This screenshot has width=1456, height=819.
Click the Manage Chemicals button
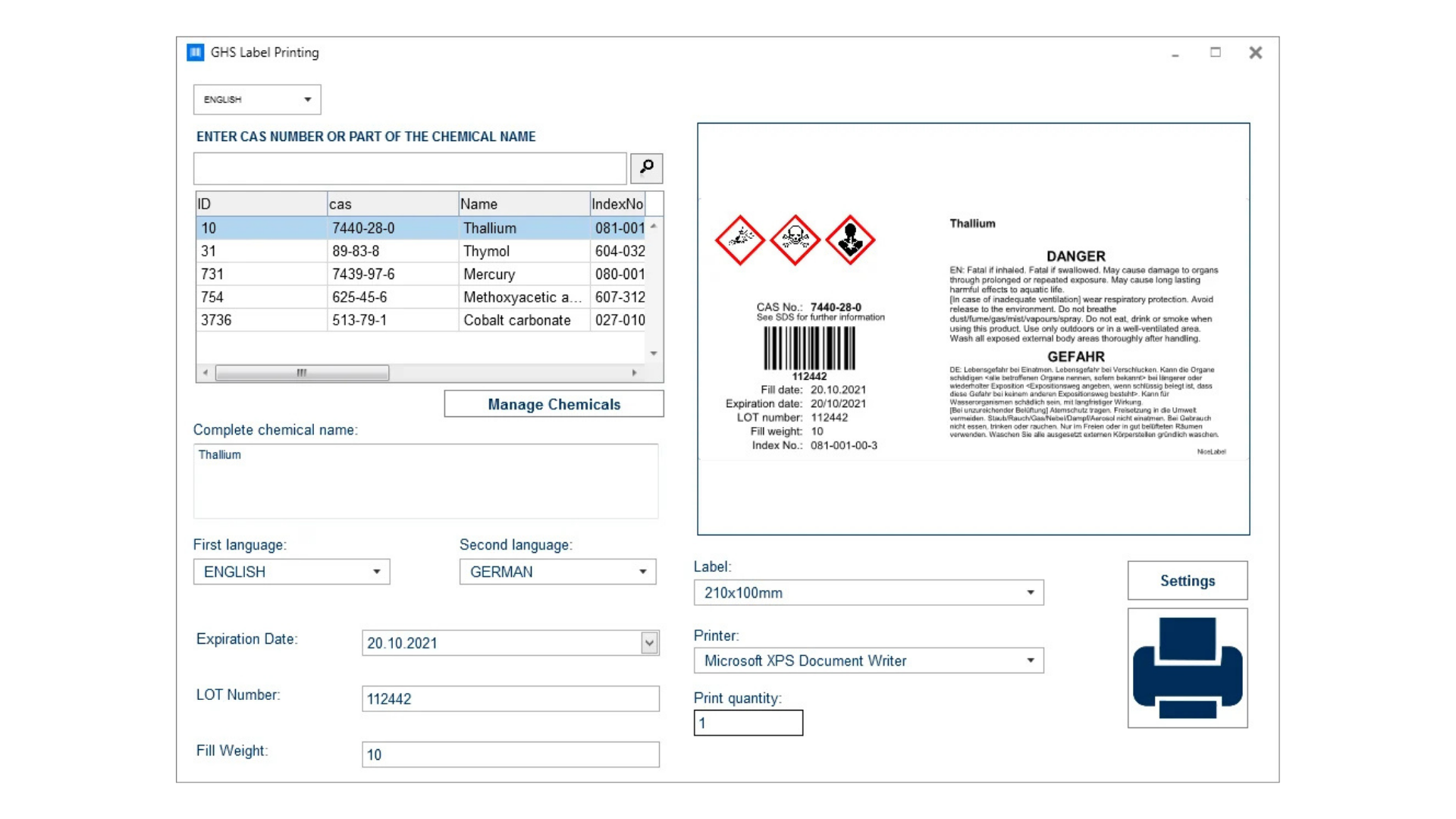click(x=554, y=404)
